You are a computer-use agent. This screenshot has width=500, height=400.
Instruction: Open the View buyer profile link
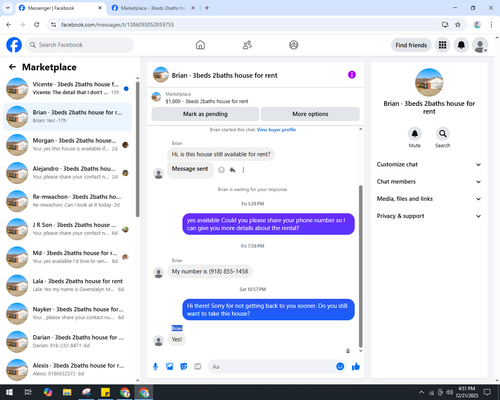click(x=276, y=130)
